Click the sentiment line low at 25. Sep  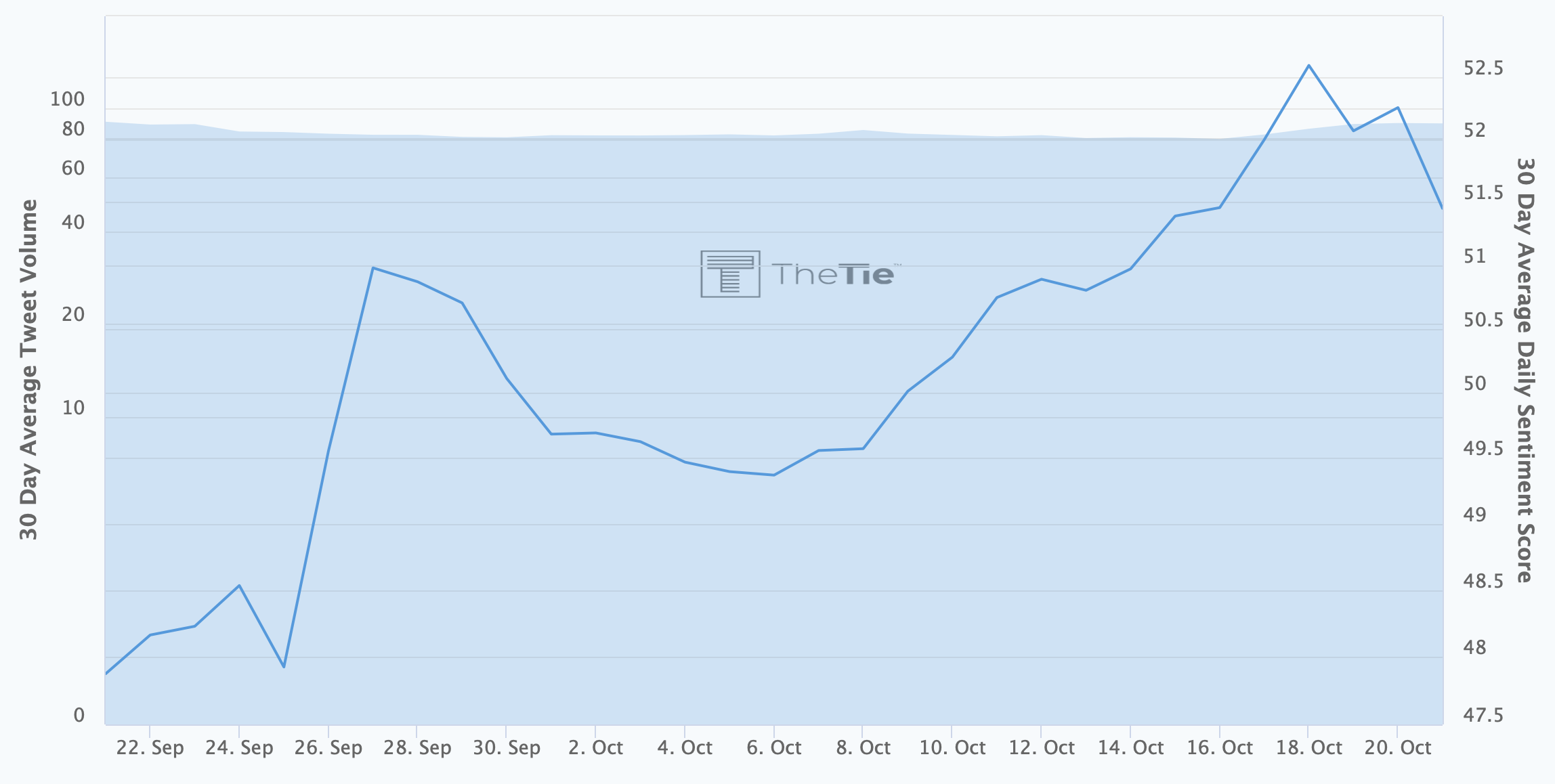pyautogui.click(x=284, y=667)
